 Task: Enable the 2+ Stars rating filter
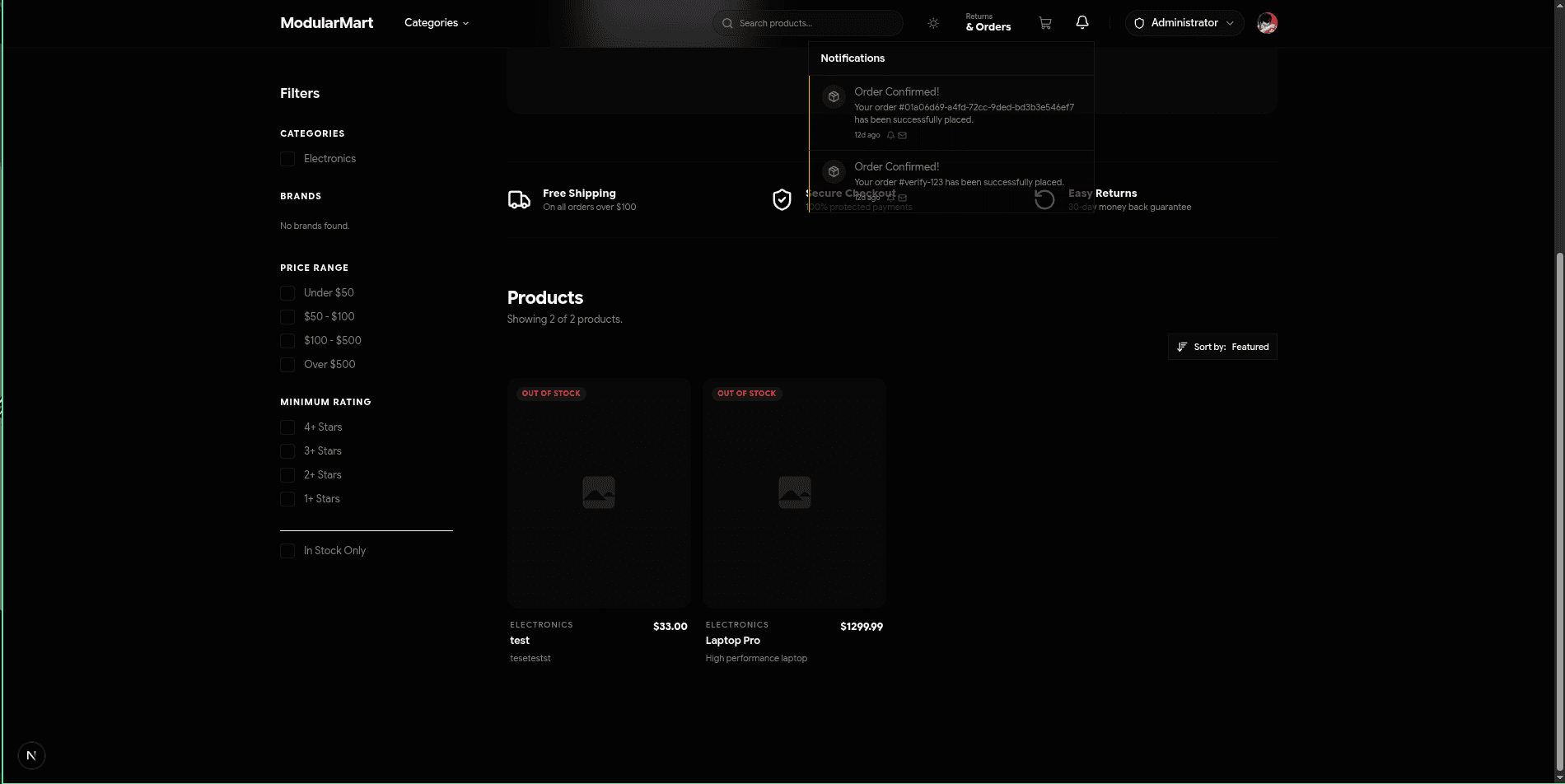click(x=287, y=475)
